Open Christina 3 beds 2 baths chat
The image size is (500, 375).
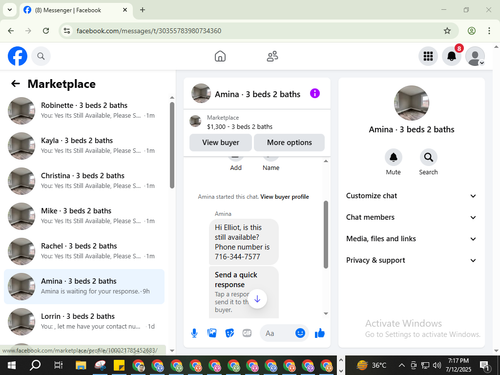tap(84, 181)
